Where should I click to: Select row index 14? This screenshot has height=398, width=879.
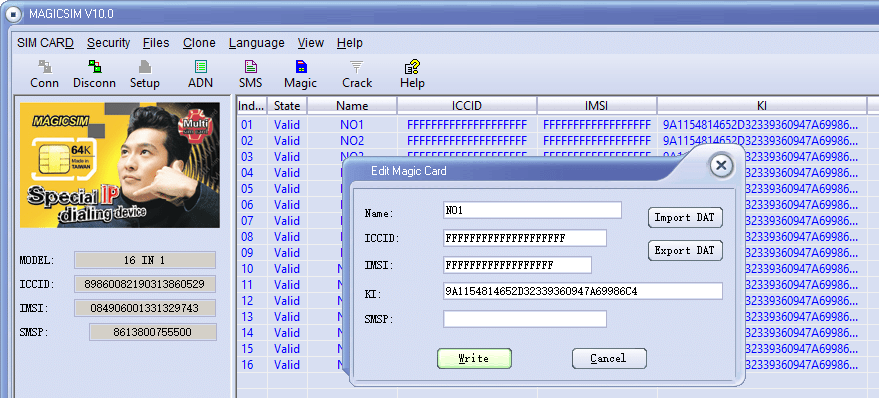247,333
